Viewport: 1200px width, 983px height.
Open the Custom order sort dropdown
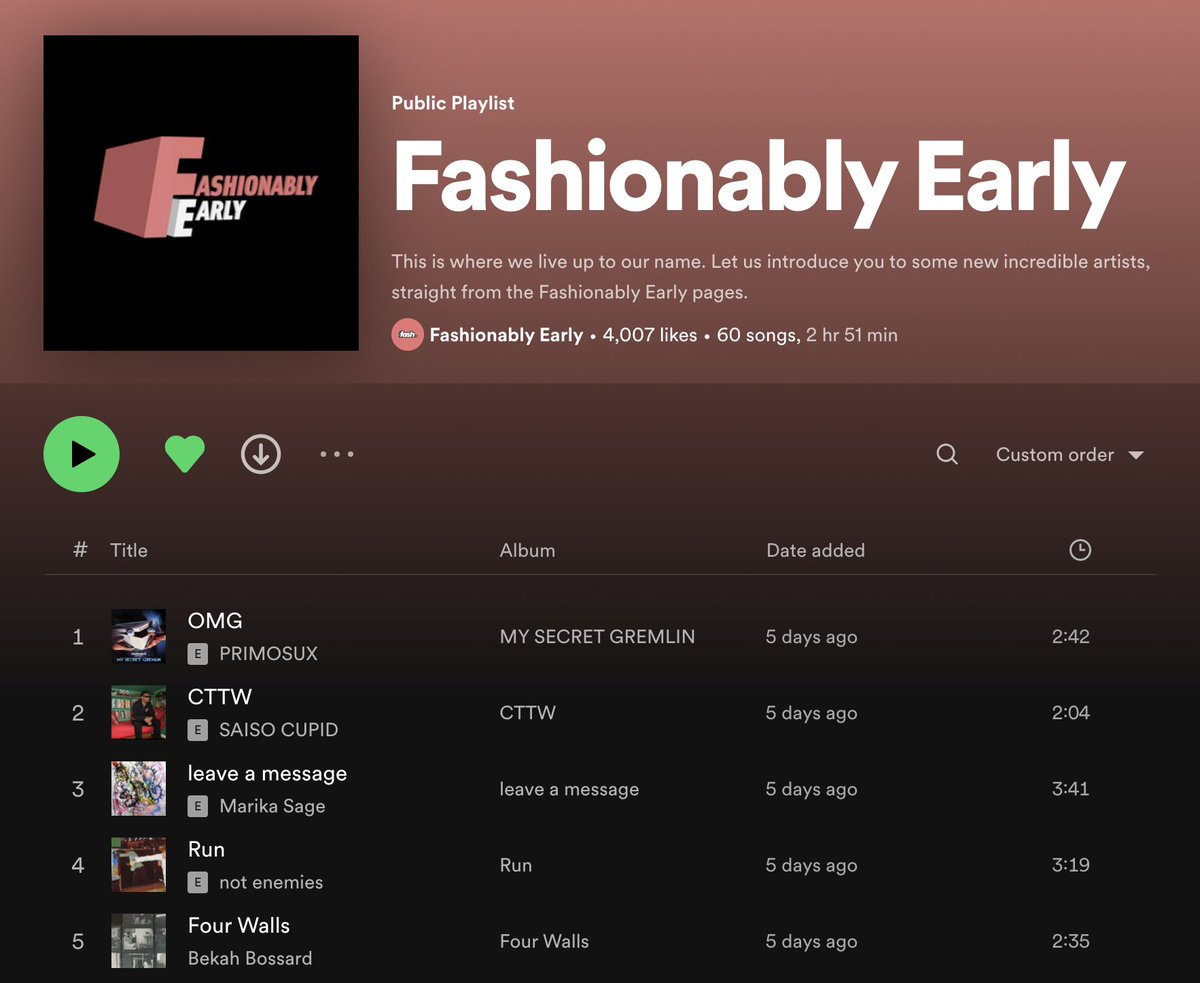(x=1069, y=455)
